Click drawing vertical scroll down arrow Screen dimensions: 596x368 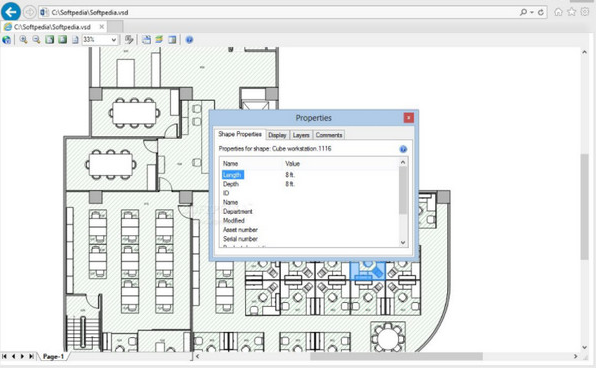tap(585, 347)
